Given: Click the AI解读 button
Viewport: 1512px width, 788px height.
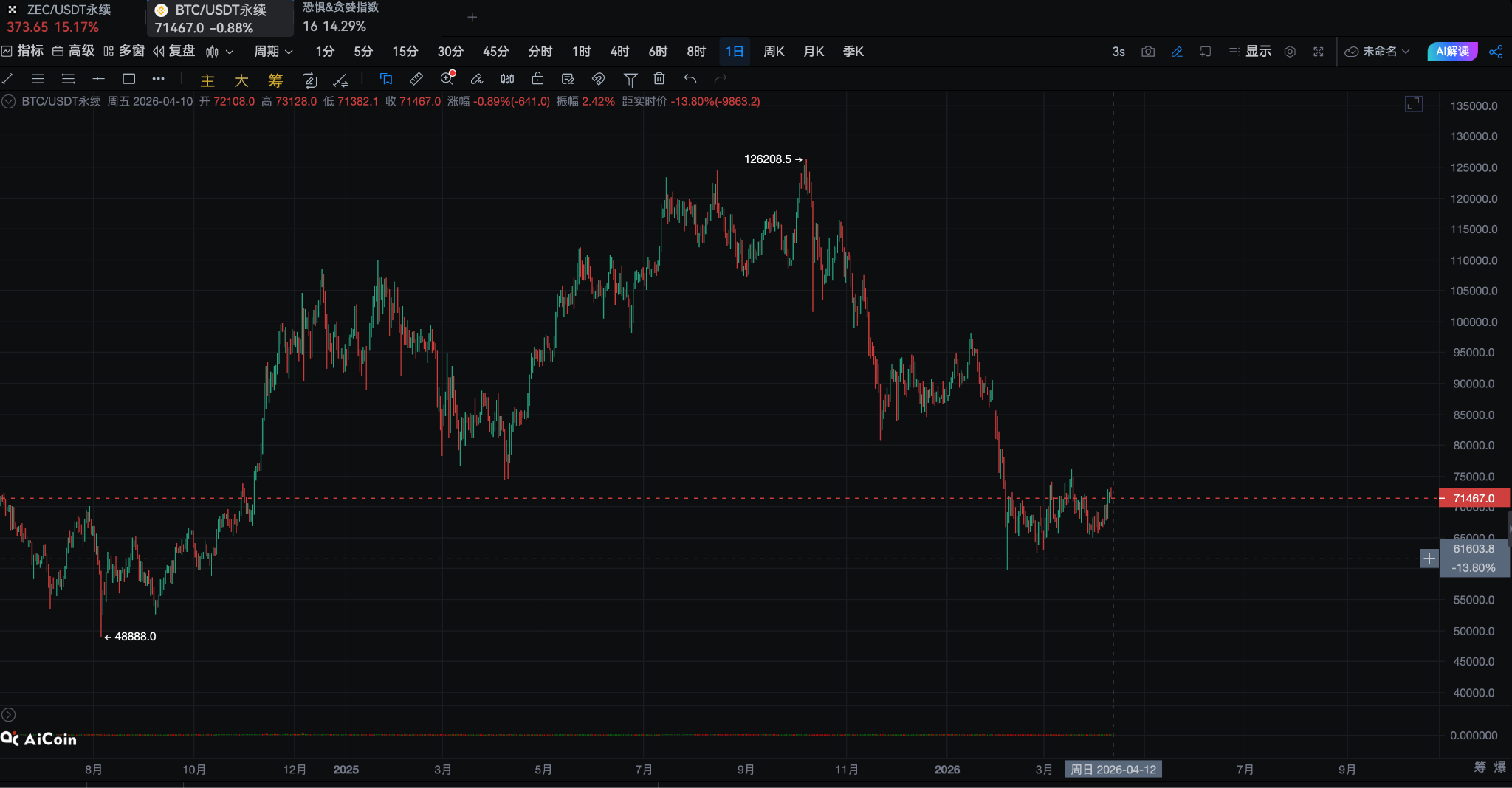Looking at the screenshot, I should click(x=1451, y=52).
